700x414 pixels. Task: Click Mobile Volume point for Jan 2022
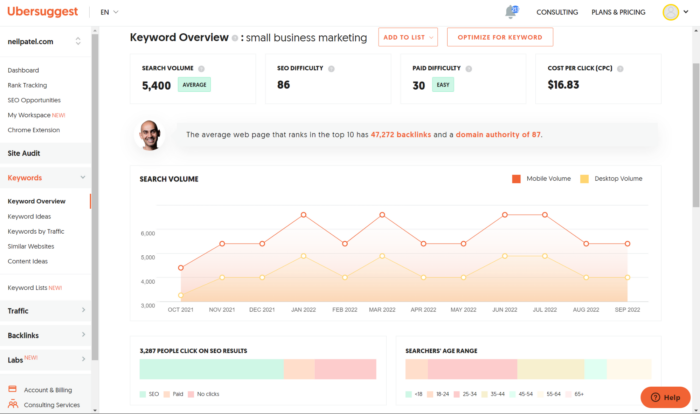pyautogui.click(x=304, y=215)
